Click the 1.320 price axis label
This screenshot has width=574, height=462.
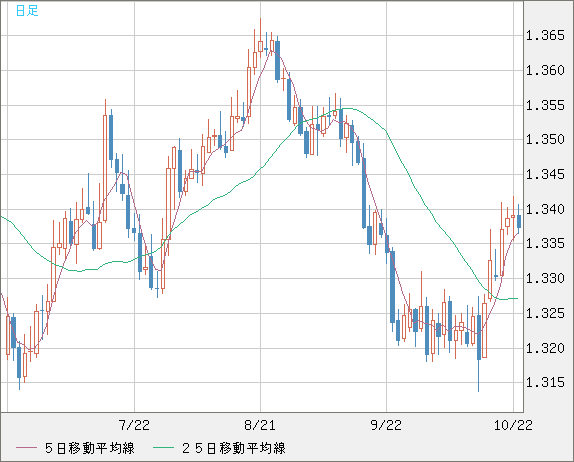coord(545,348)
